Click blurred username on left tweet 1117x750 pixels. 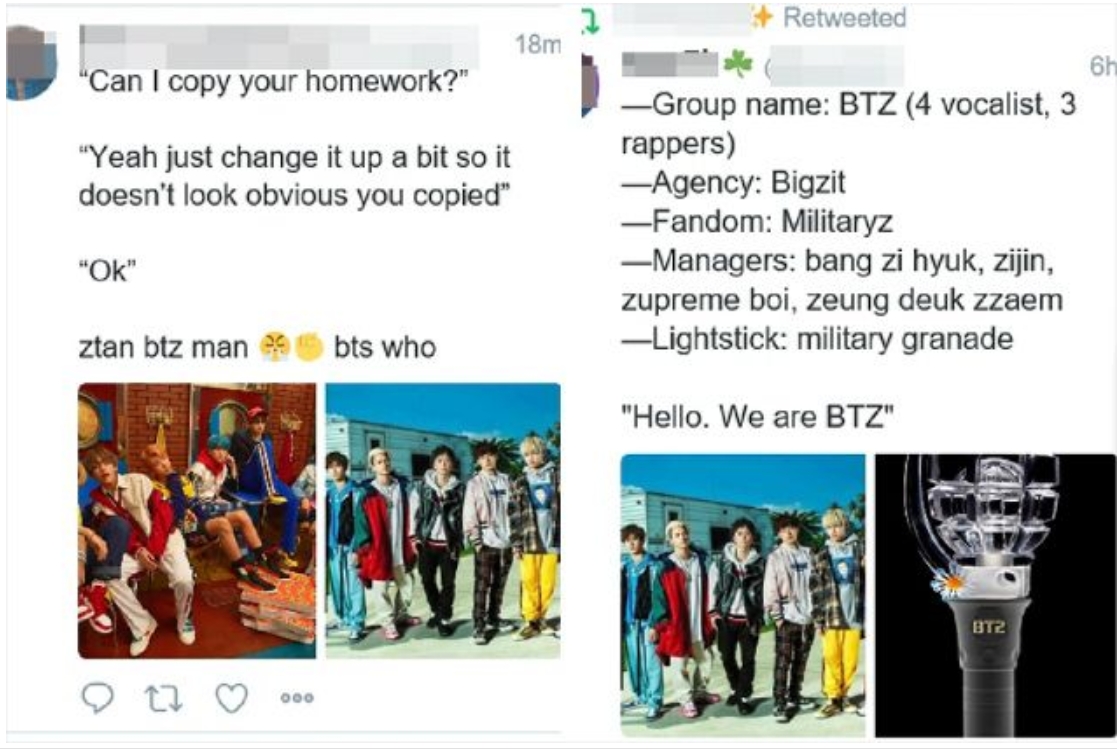coord(279,46)
